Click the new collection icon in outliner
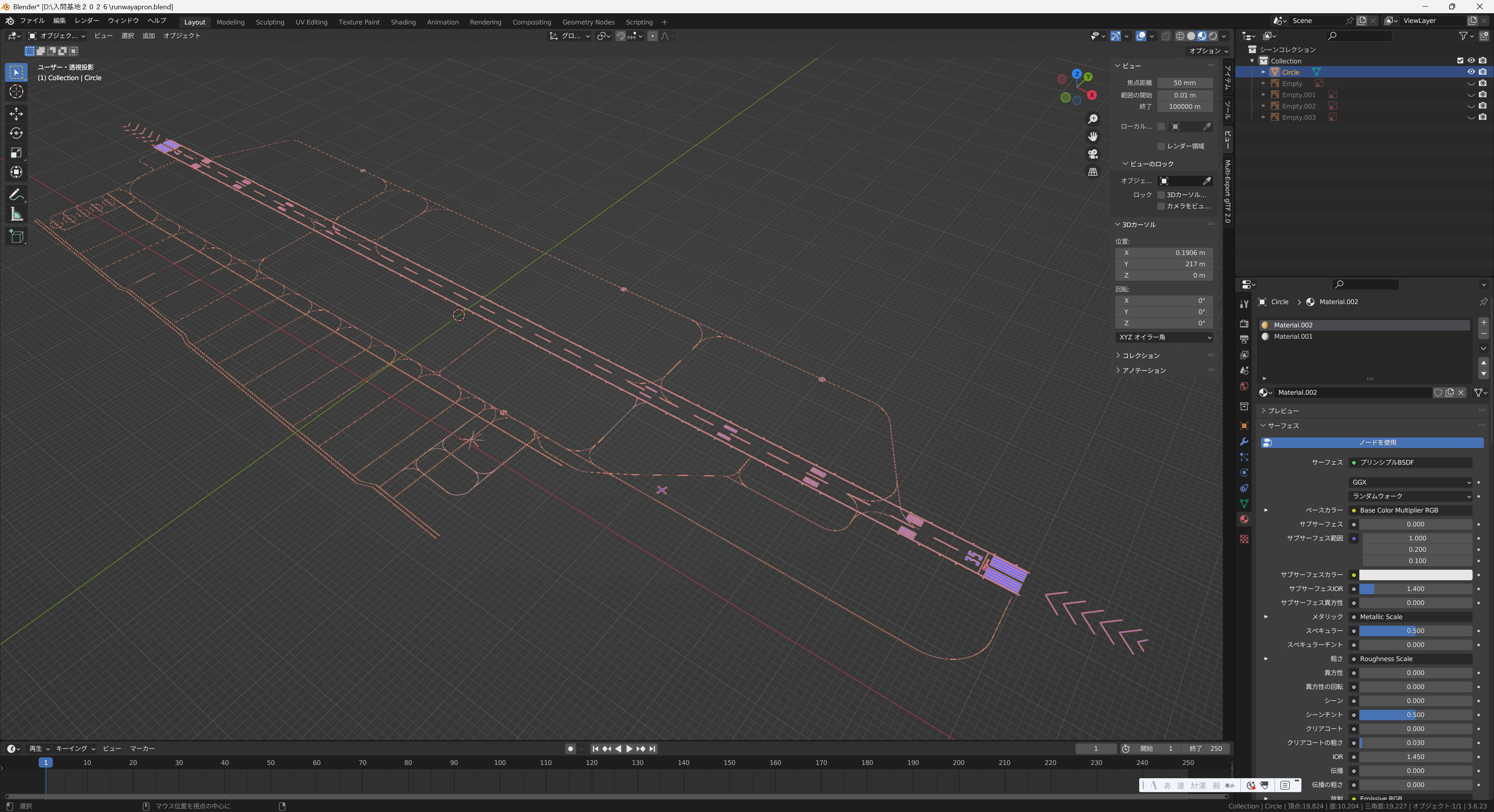The height and width of the screenshot is (812, 1494). click(x=1484, y=36)
